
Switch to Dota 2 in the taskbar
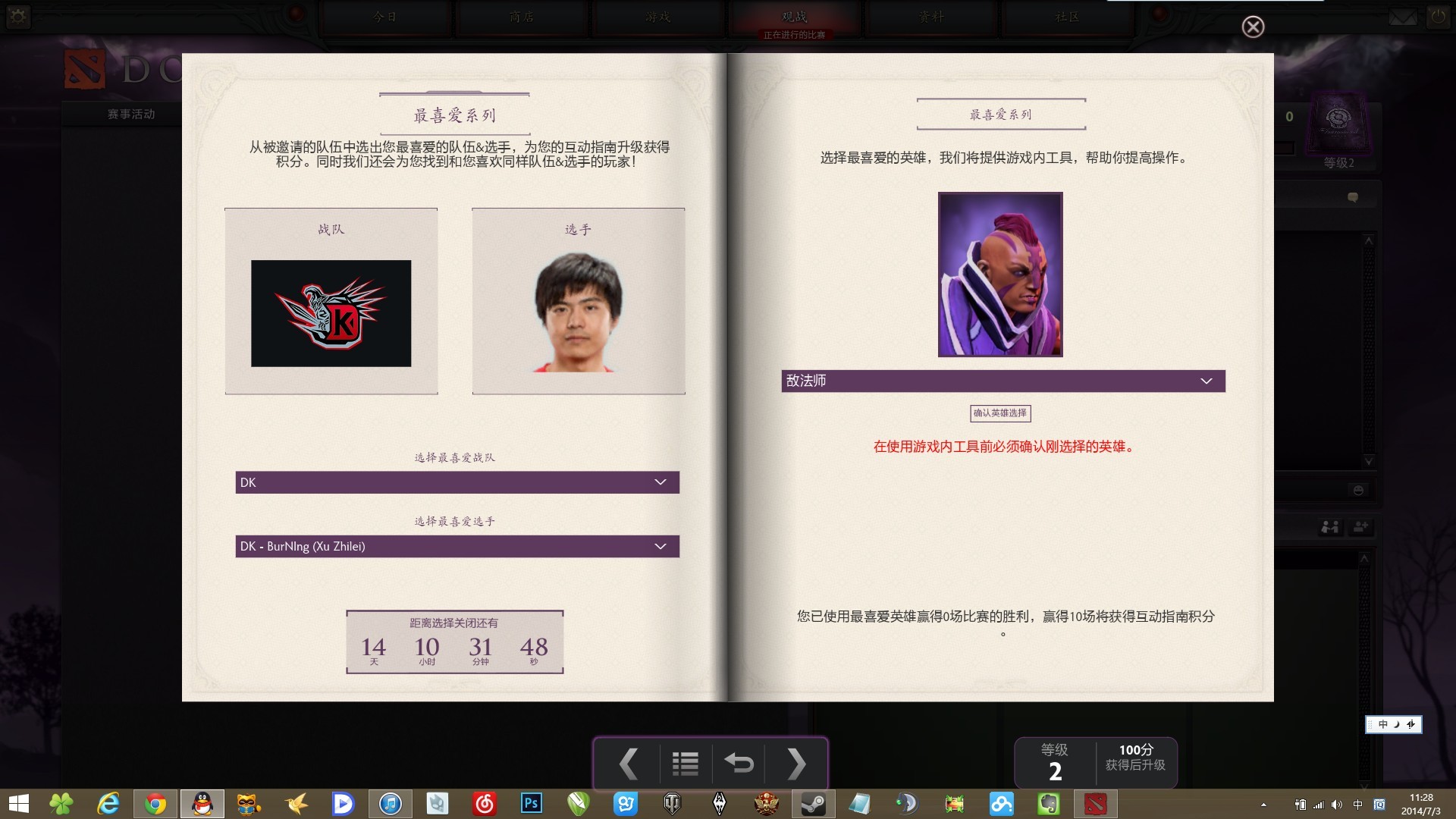click(1096, 804)
